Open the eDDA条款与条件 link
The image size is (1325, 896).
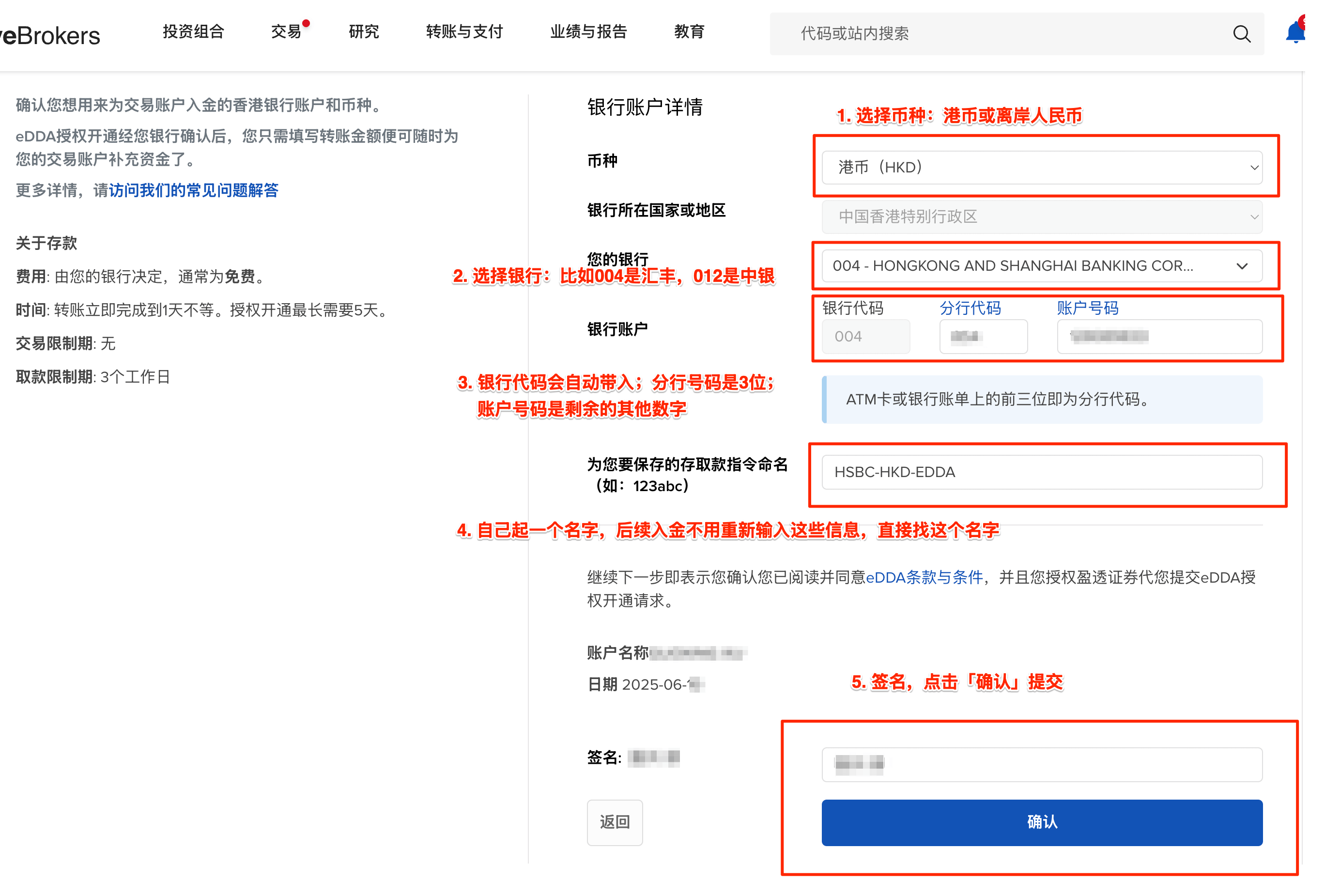click(x=924, y=577)
